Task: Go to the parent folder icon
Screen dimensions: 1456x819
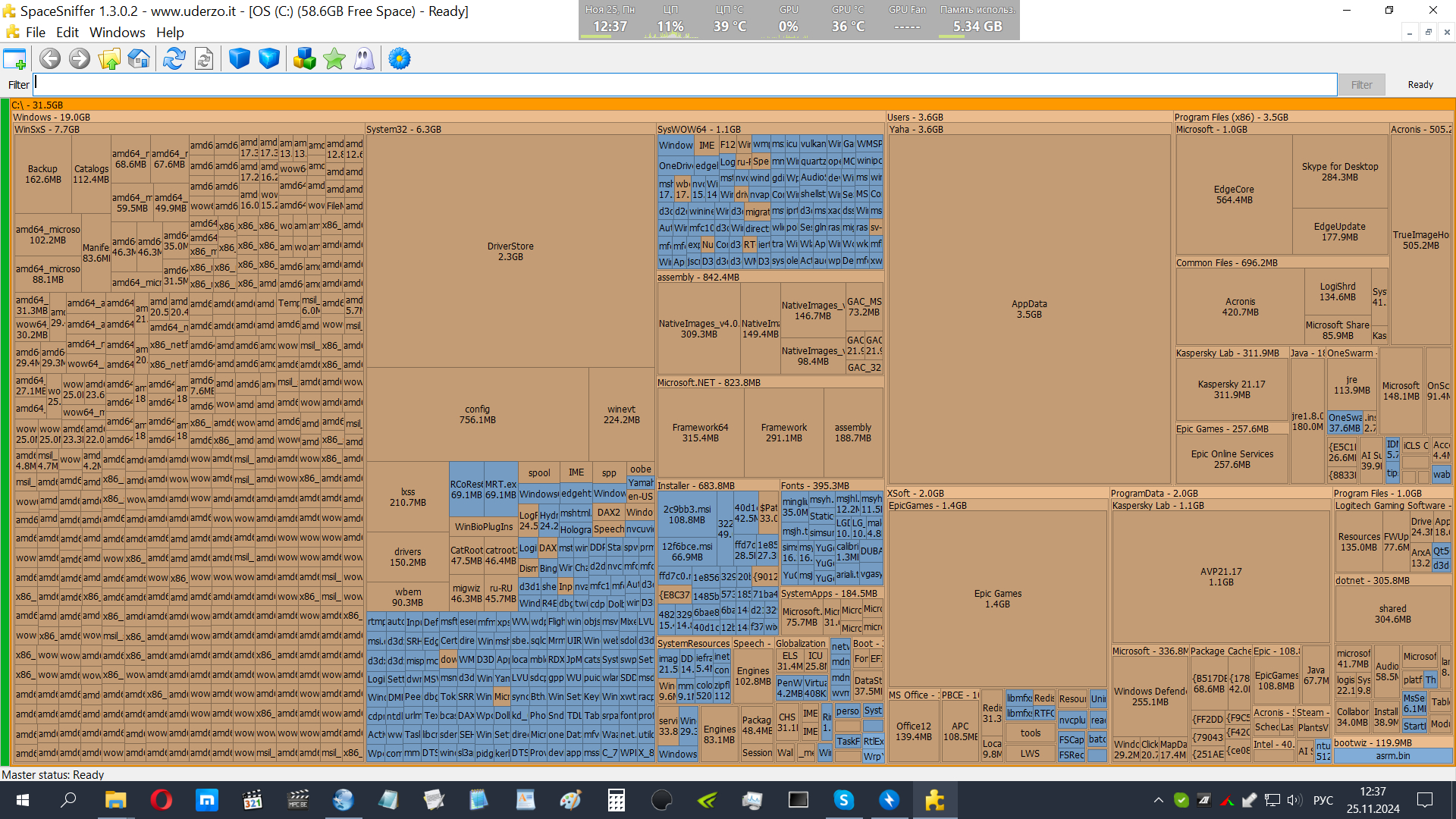Action: coord(109,58)
